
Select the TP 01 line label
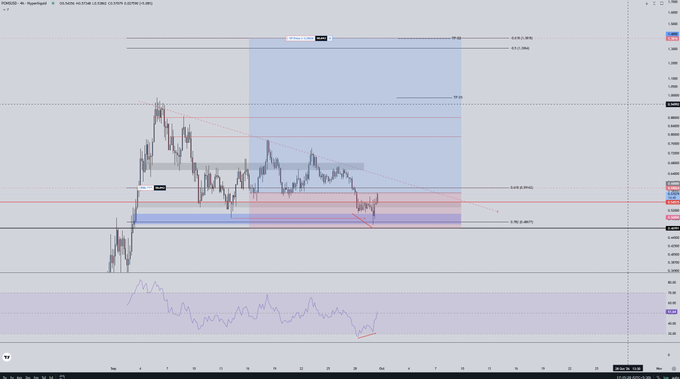pos(458,98)
